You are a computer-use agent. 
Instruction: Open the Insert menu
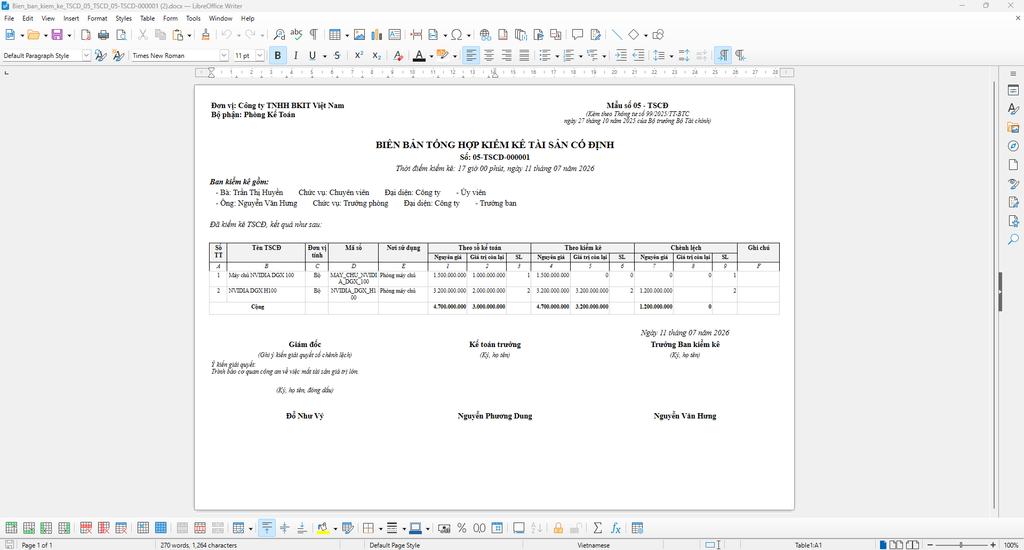point(71,18)
